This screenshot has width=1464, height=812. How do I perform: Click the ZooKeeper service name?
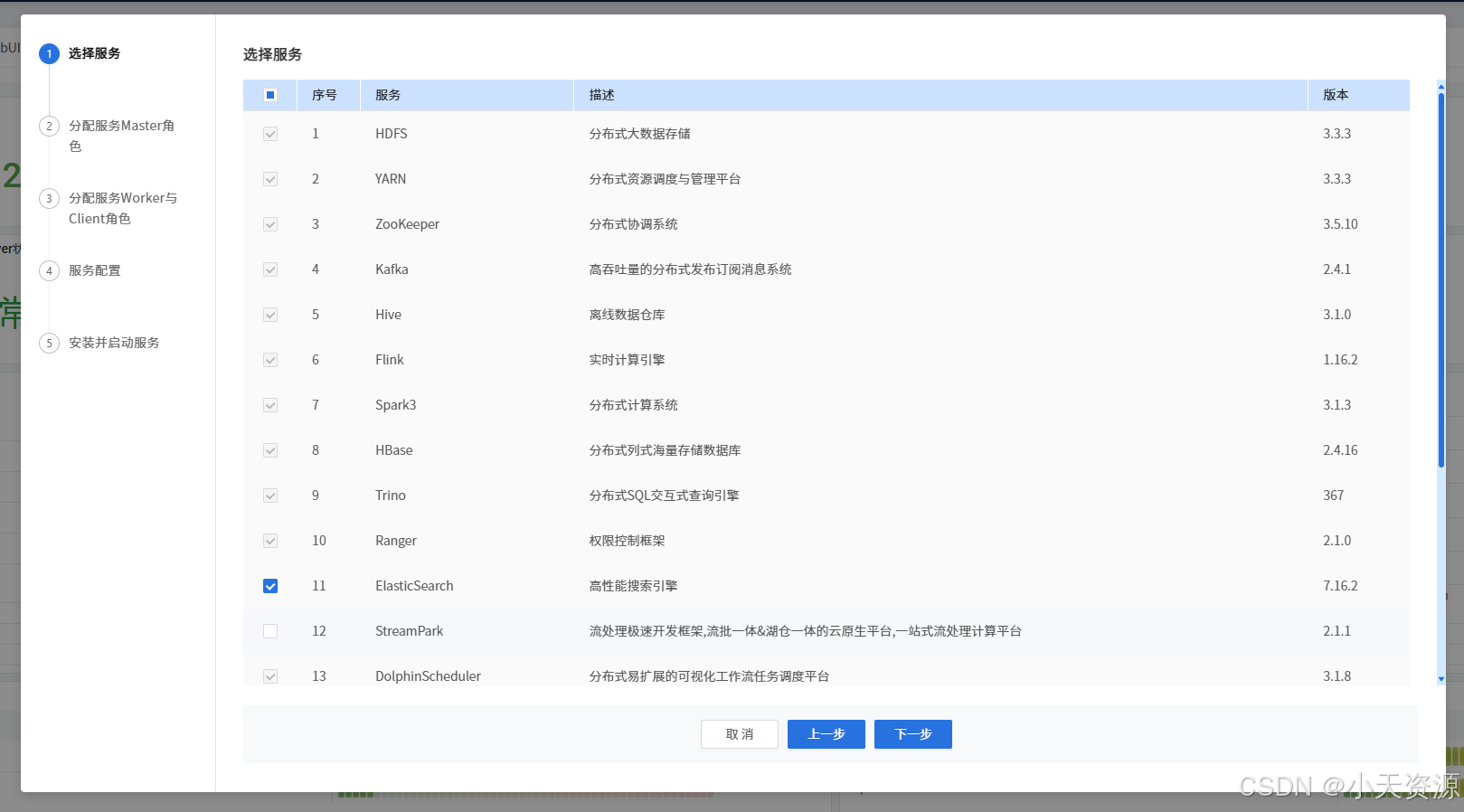point(408,224)
